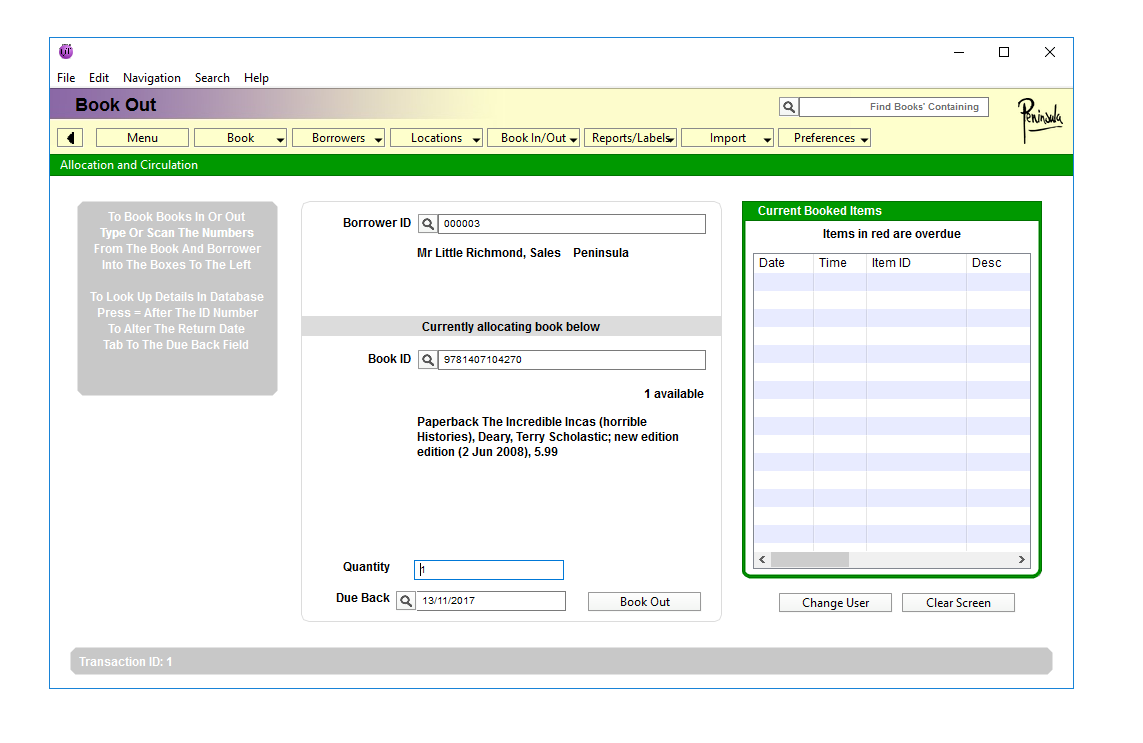This screenshot has width=1143, height=743.
Task: Click the right scroll arrow in booked items list
Action: pyautogui.click(x=1021, y=559)
